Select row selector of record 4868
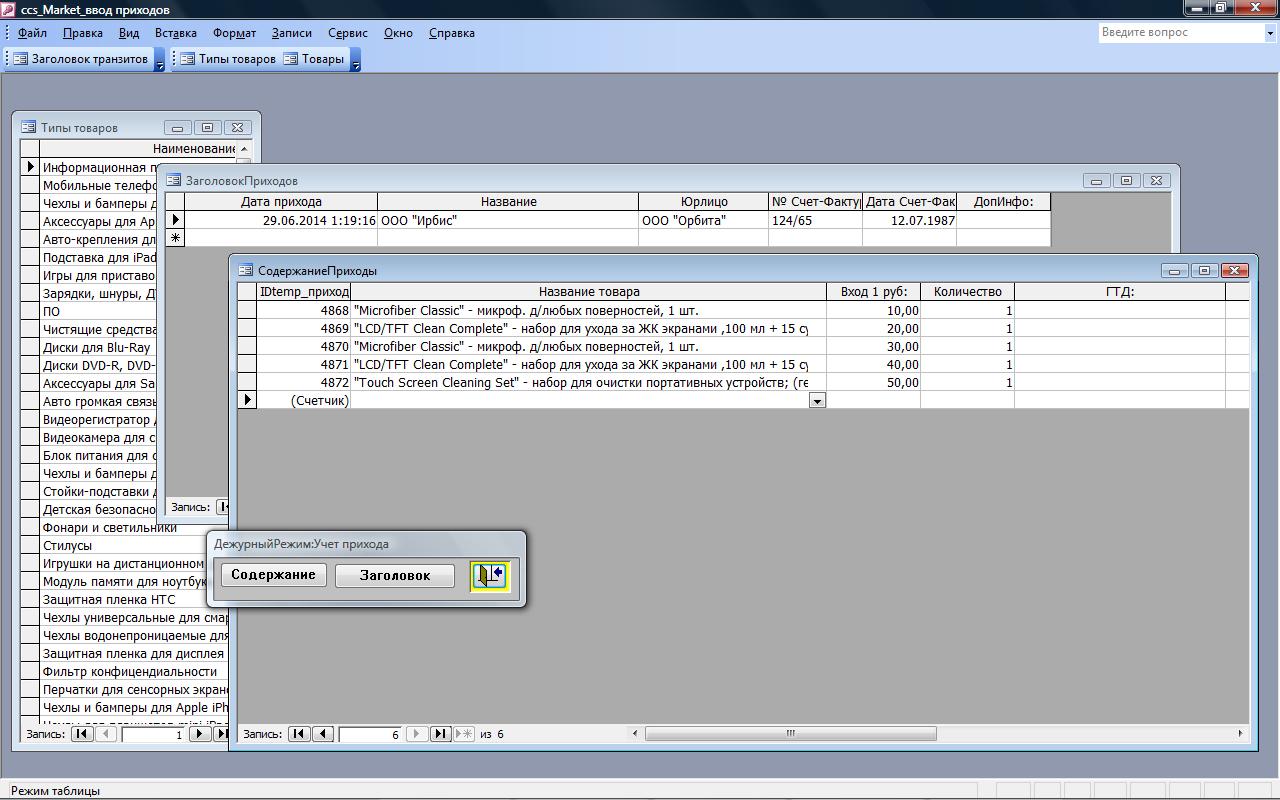 pos(247,311)
